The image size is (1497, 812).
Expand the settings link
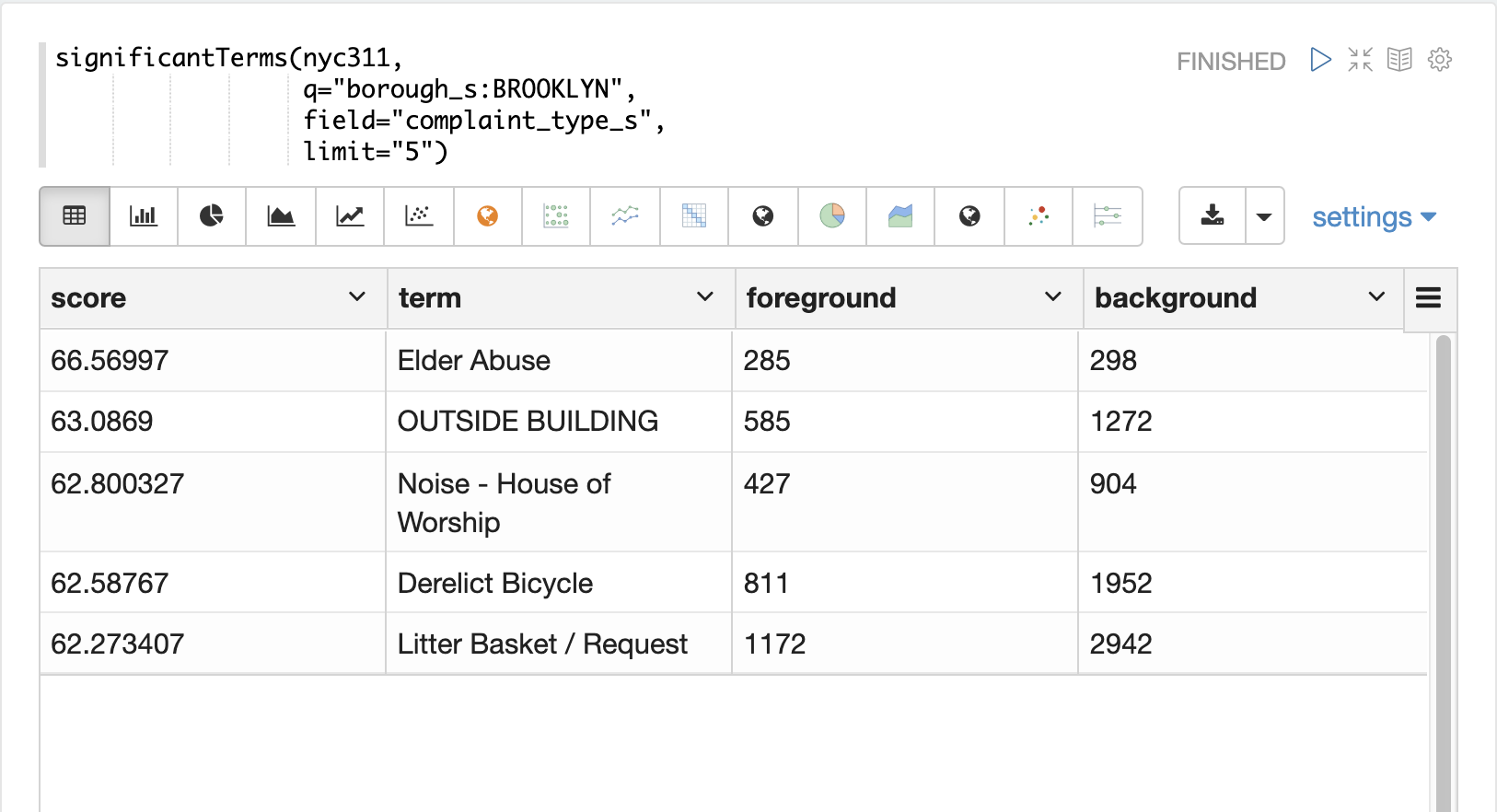pyautogui.click(x=1373, y=217)
